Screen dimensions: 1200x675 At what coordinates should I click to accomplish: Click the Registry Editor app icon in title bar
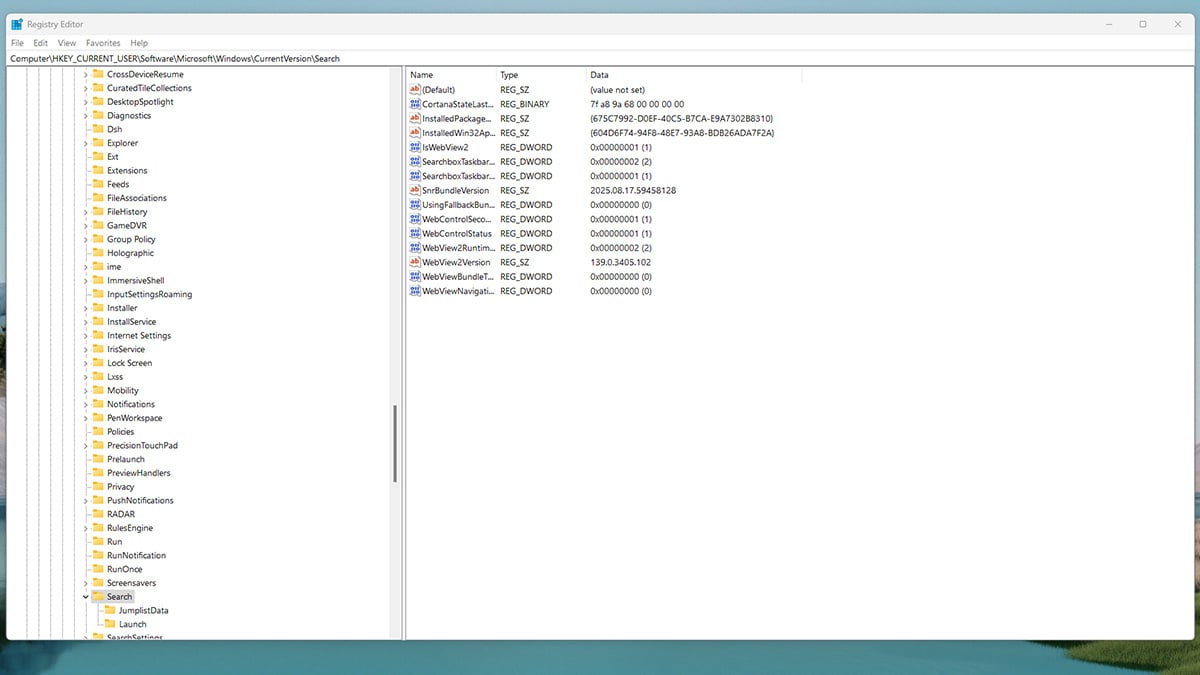point(17,24)
